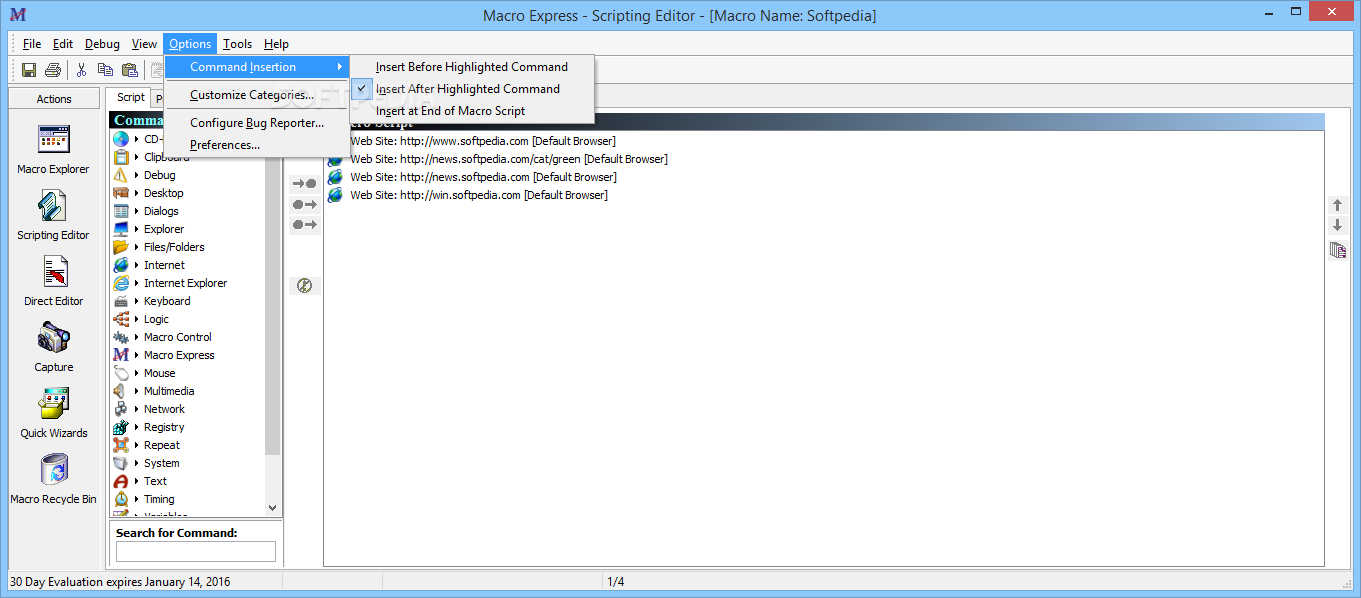
Task: Open the File menu
Action: tap(32, 44)
